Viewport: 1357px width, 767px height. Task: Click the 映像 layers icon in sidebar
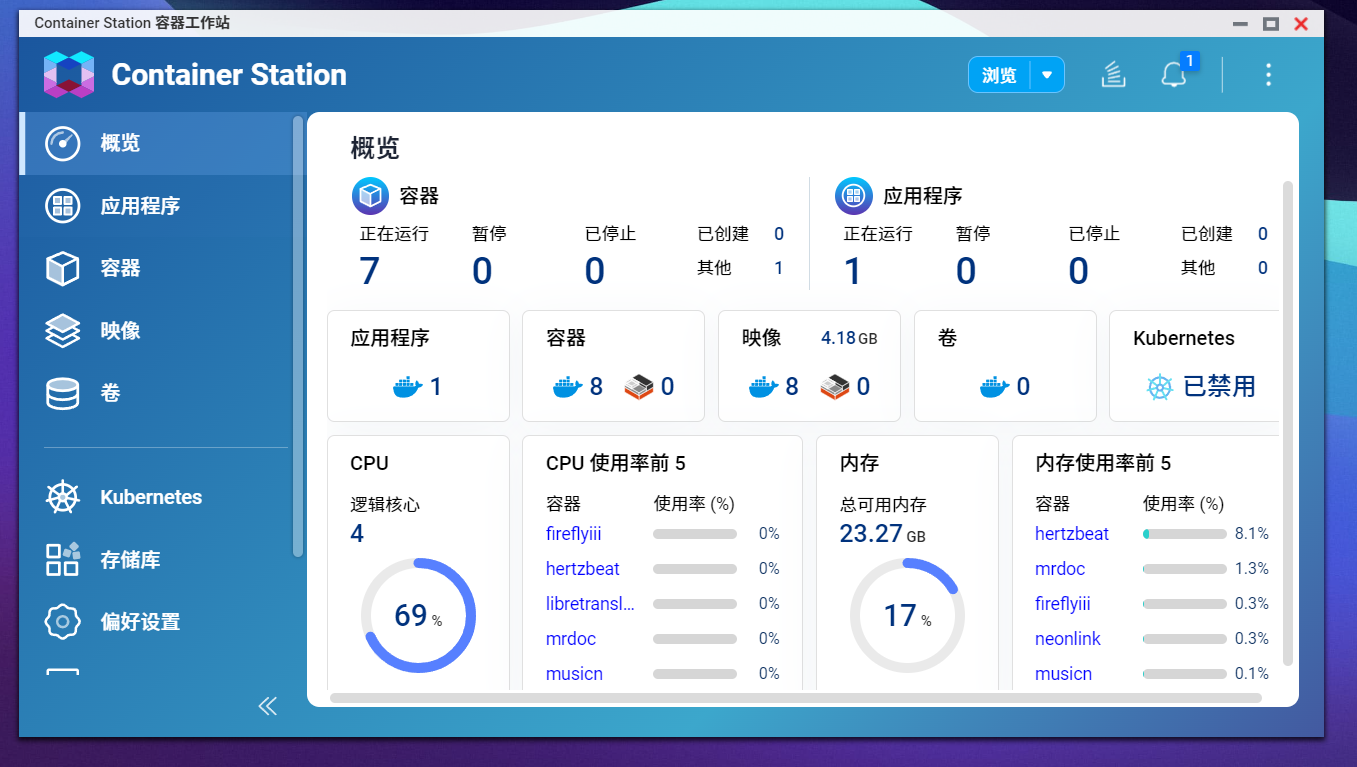pos(63,330)
